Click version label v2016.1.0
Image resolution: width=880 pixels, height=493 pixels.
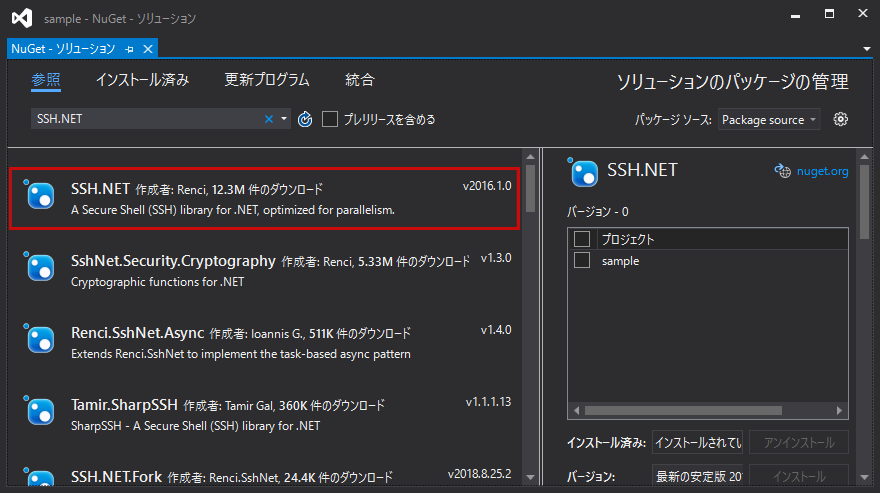[487, 186]
